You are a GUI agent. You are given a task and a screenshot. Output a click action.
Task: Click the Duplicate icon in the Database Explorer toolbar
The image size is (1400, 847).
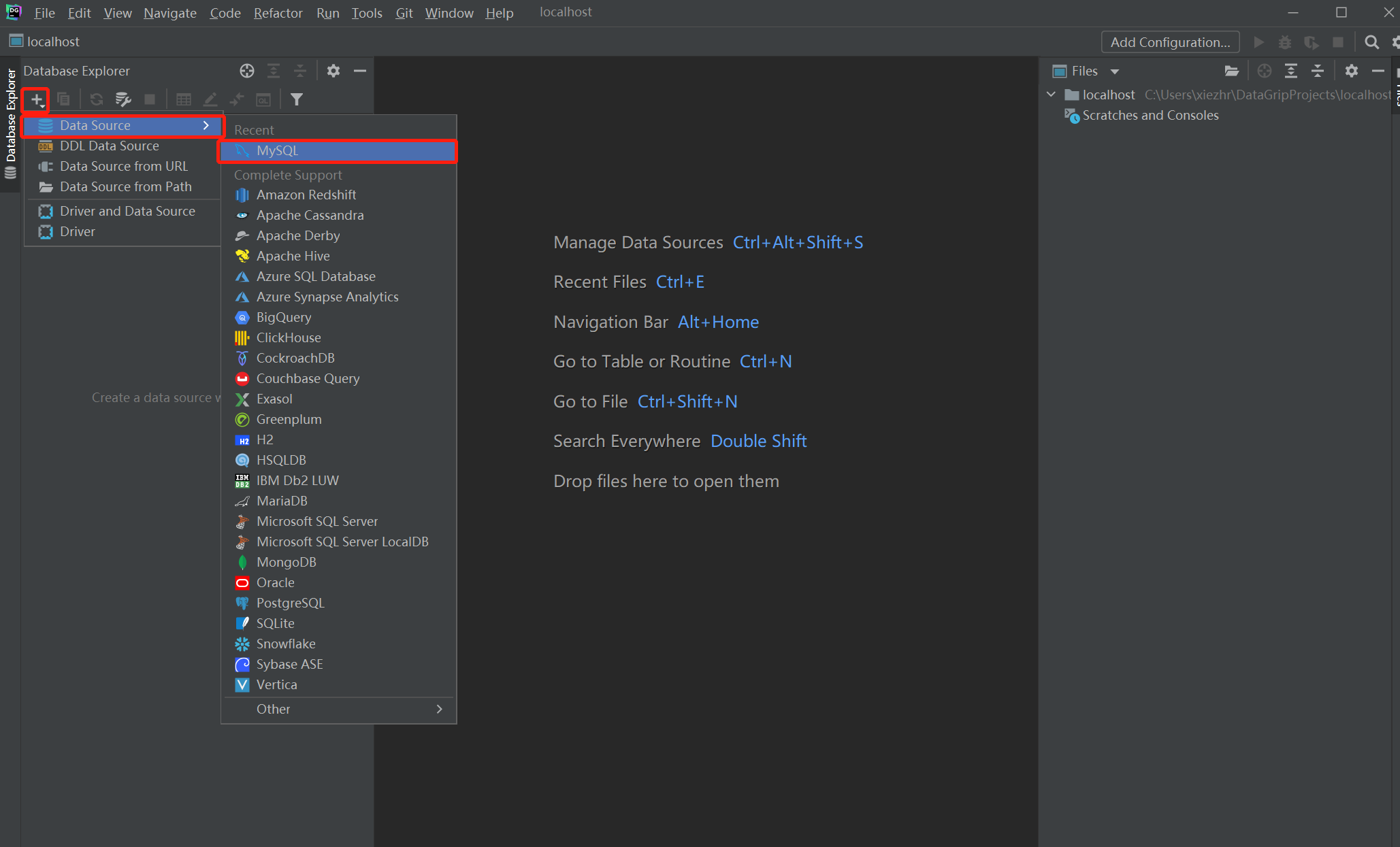coord(63,99)
